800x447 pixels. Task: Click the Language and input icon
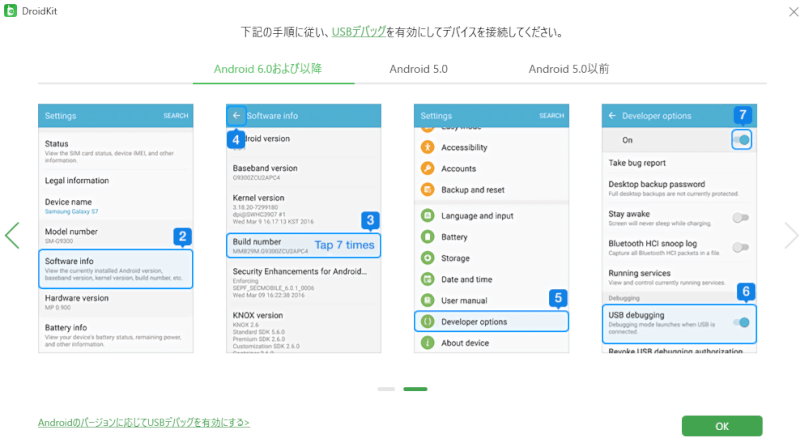click(428, 215)
